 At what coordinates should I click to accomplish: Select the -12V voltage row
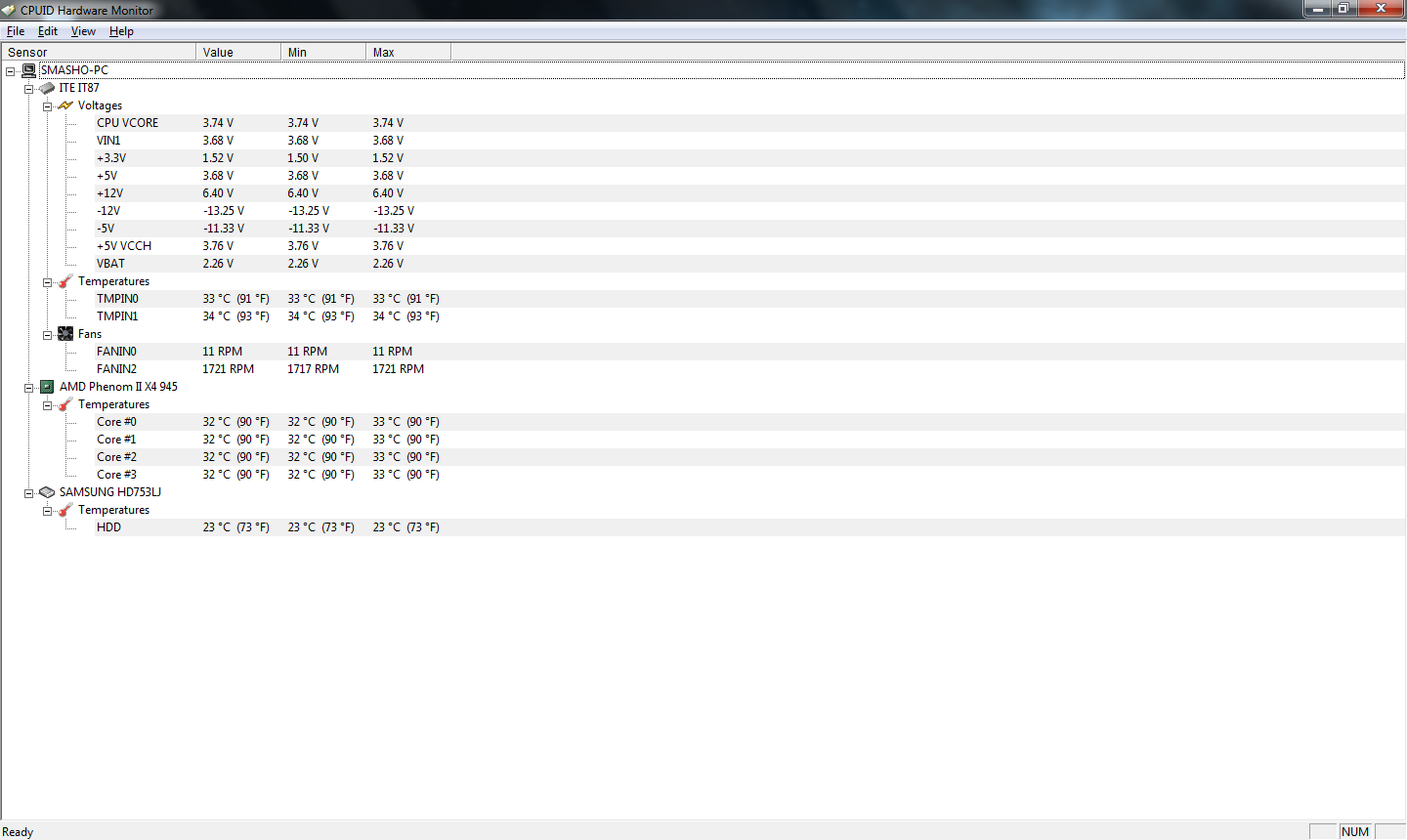pyautogui.click(x=749, y=211)
